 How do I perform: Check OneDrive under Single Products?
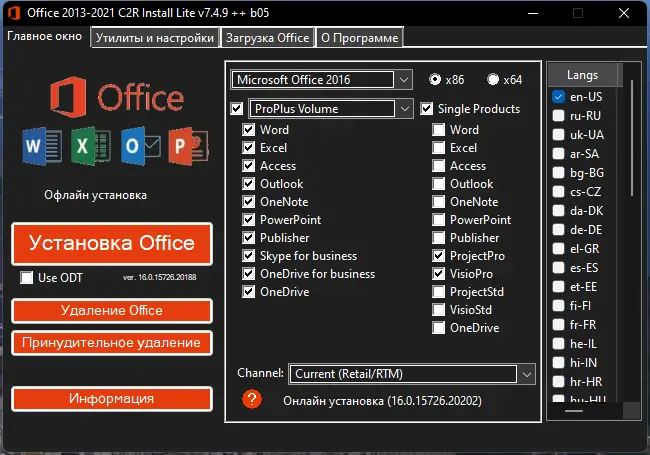coord(439,328)
